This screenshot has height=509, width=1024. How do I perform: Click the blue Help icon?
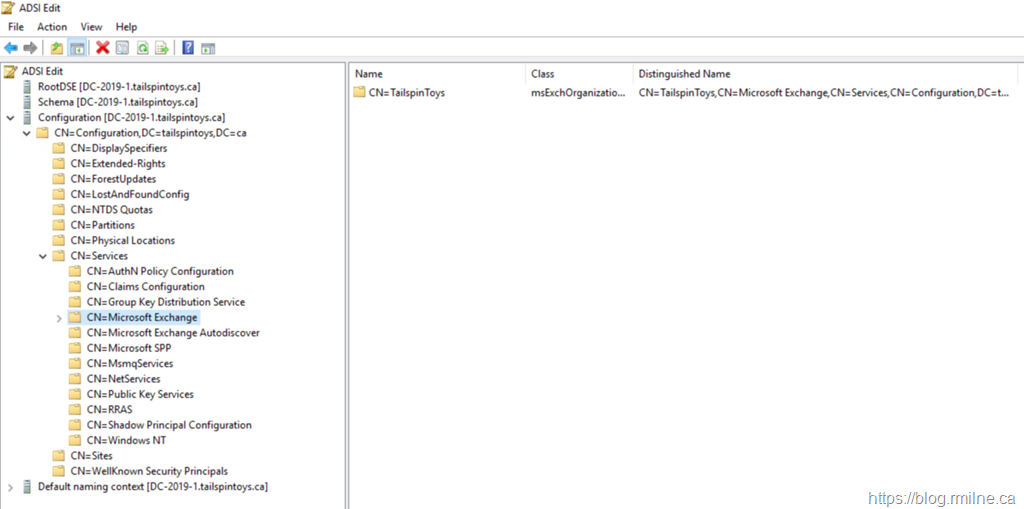pos(188,48)
